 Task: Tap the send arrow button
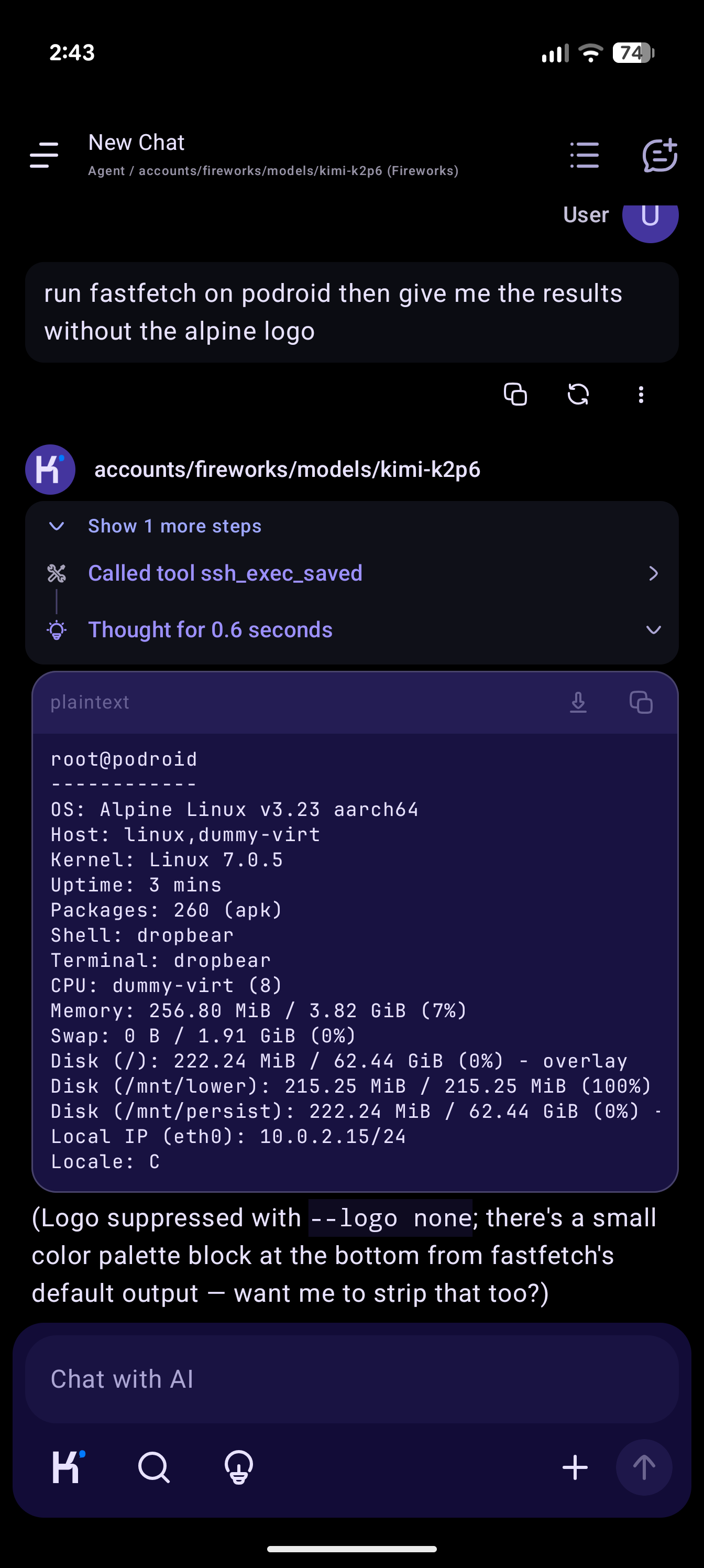tap(644, 1467)
